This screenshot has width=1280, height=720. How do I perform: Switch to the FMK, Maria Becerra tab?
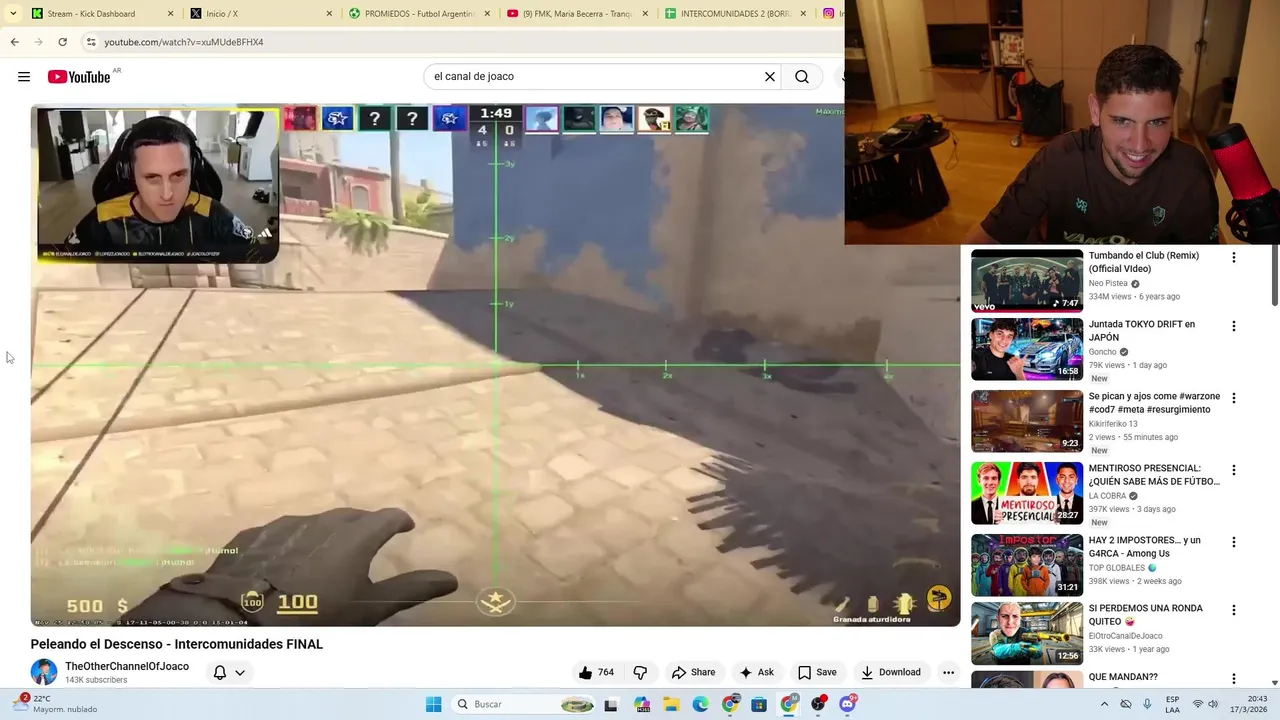coord(580,14)
